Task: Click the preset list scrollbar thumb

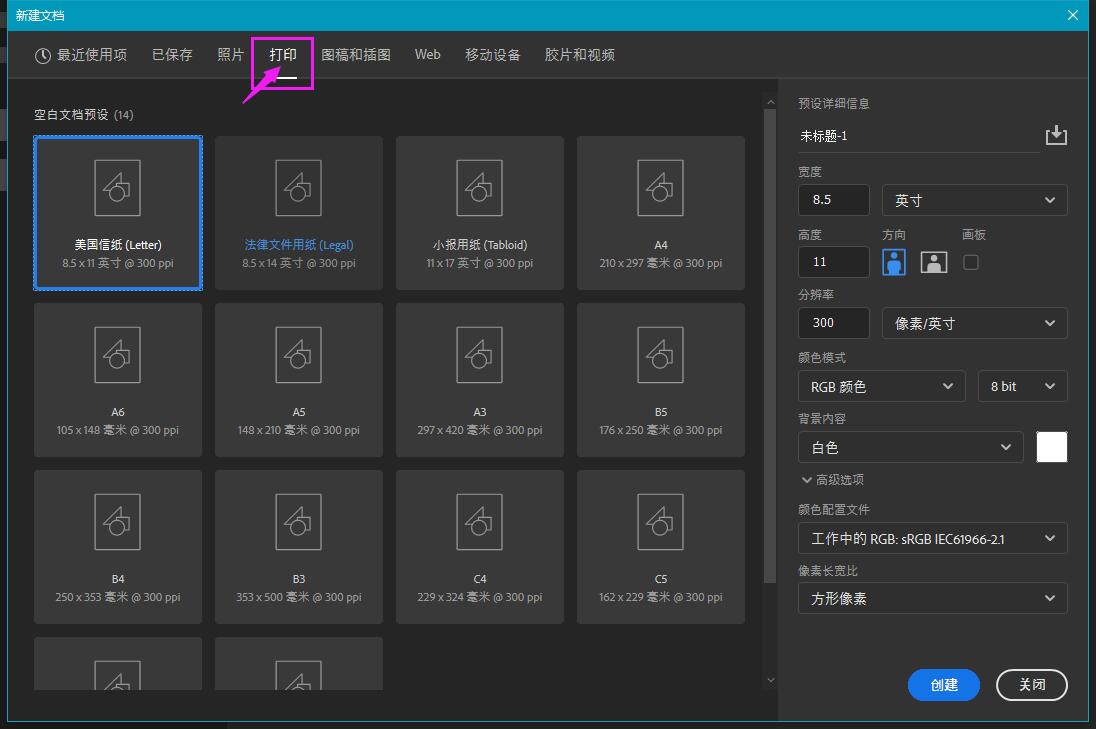Action: [770, 346]
